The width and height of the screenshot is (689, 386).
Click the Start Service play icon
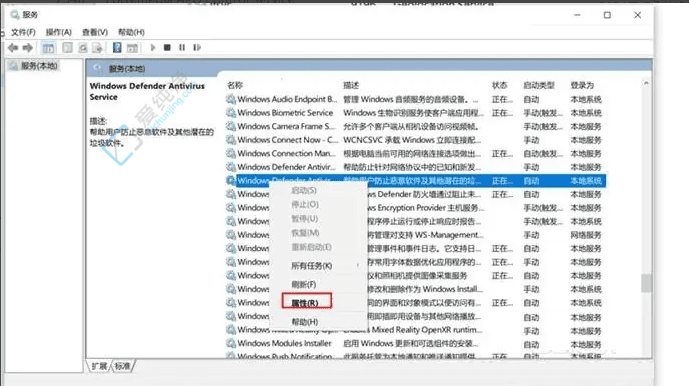[x=152, y=47]
